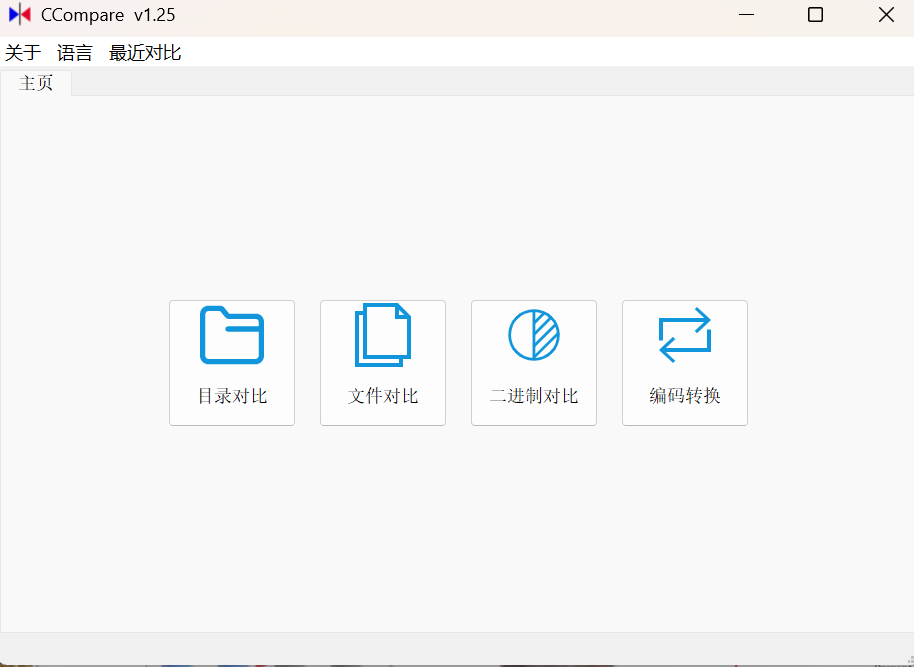Open the 语言 menu to switch language
The height and width of the screenshot is (667, 914).
click(74, 52)
